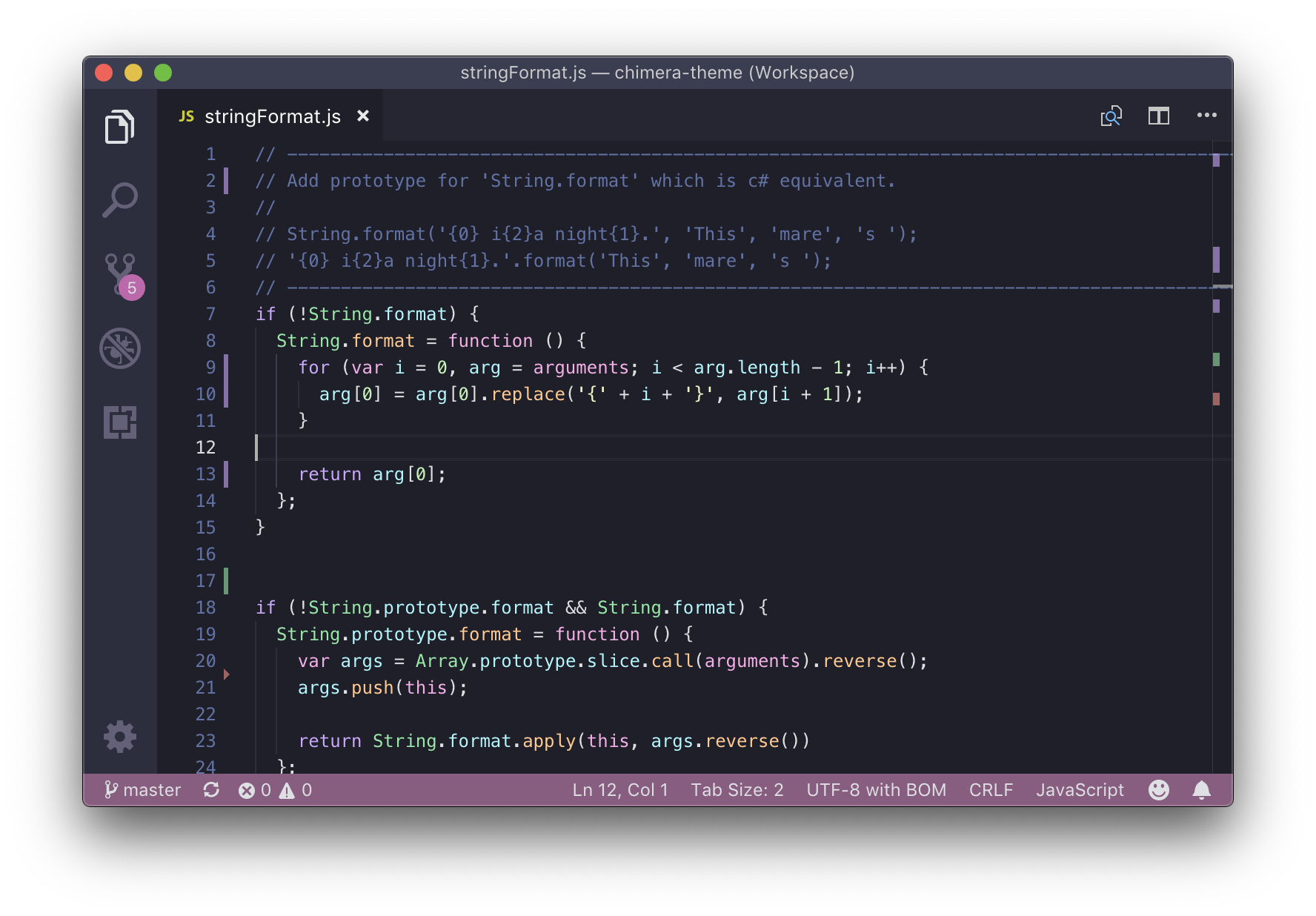Switch the master git branch
This screenshot has height=916, width=1316.
pos(143,790)
